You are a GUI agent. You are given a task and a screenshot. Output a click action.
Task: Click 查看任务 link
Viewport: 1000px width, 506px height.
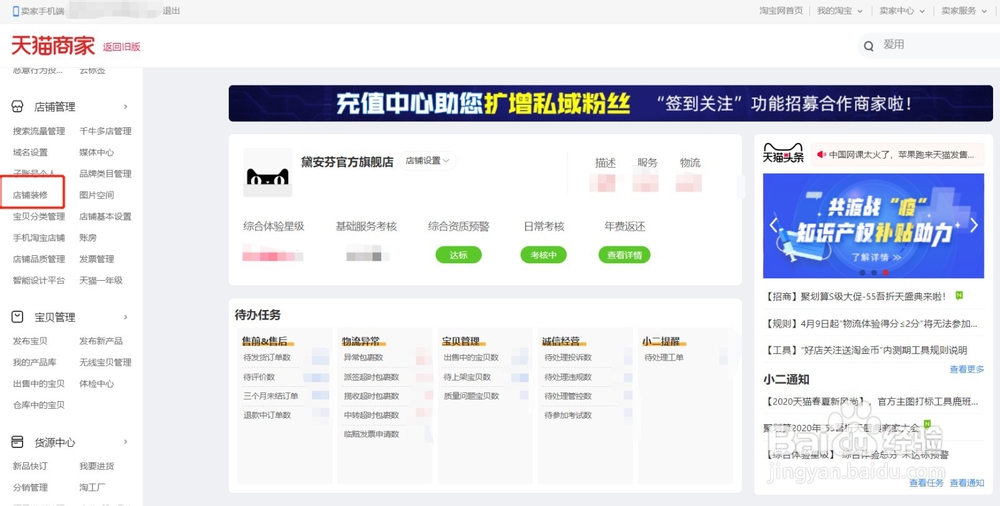[927, 483]
